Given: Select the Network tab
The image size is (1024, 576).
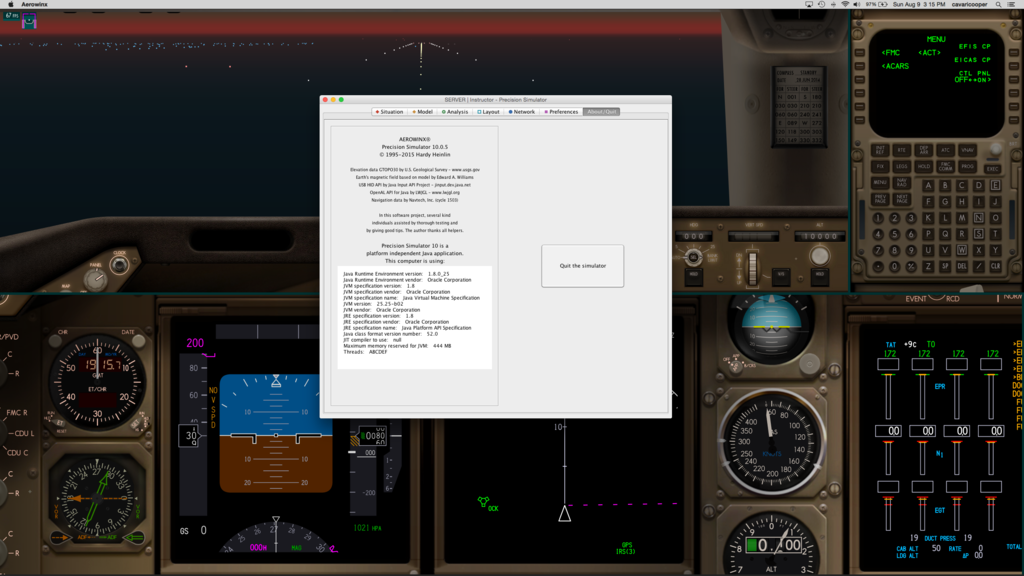Looking at the screenshot, I should coord(522,112).
